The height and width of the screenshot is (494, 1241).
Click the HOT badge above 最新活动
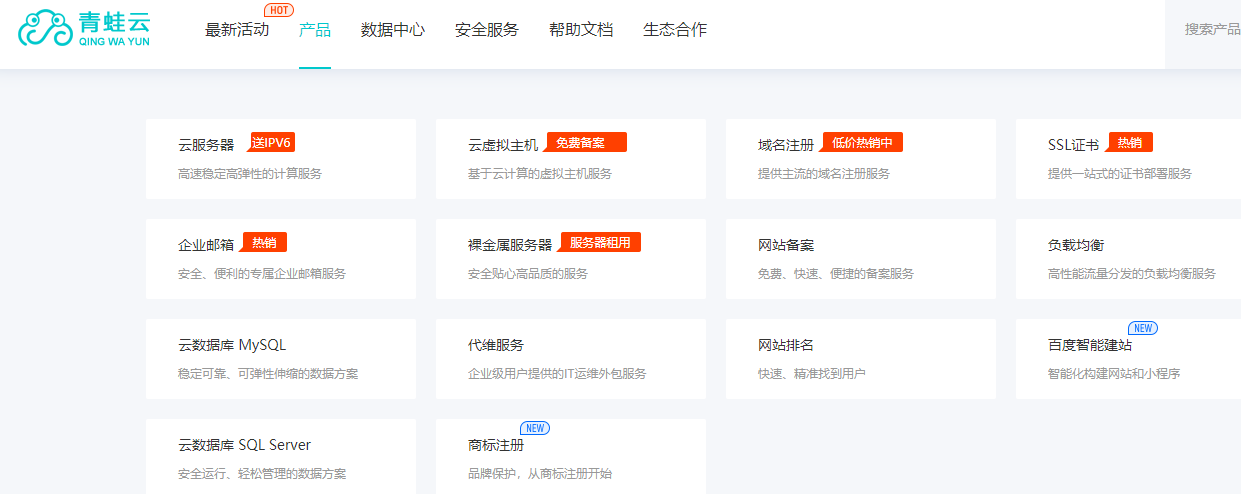pos(279,10)
